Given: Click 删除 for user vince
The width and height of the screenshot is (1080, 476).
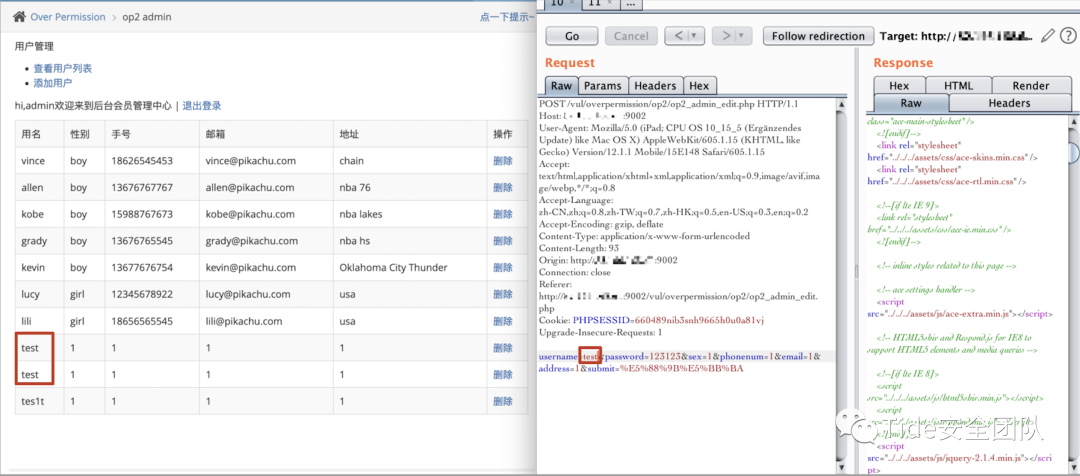Looking at the screenshot, I should (503, 161).
